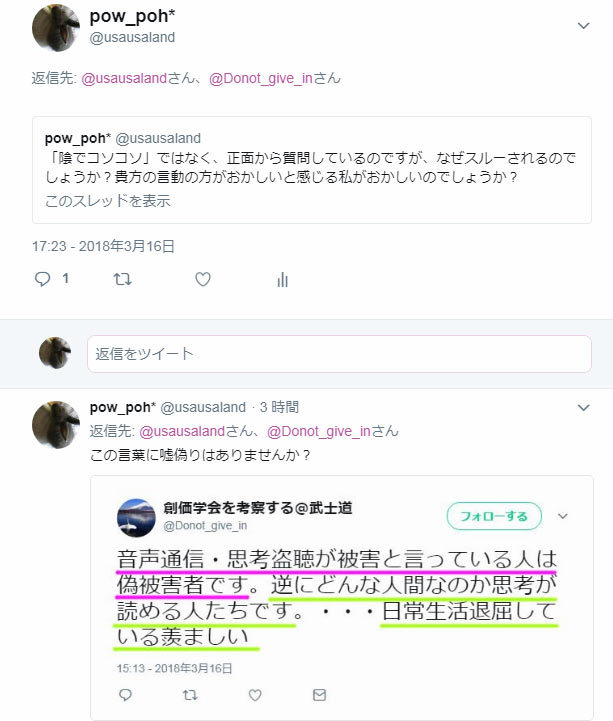
Task: Like the embedded tweet with the heart icon
Action: point(255,694)
